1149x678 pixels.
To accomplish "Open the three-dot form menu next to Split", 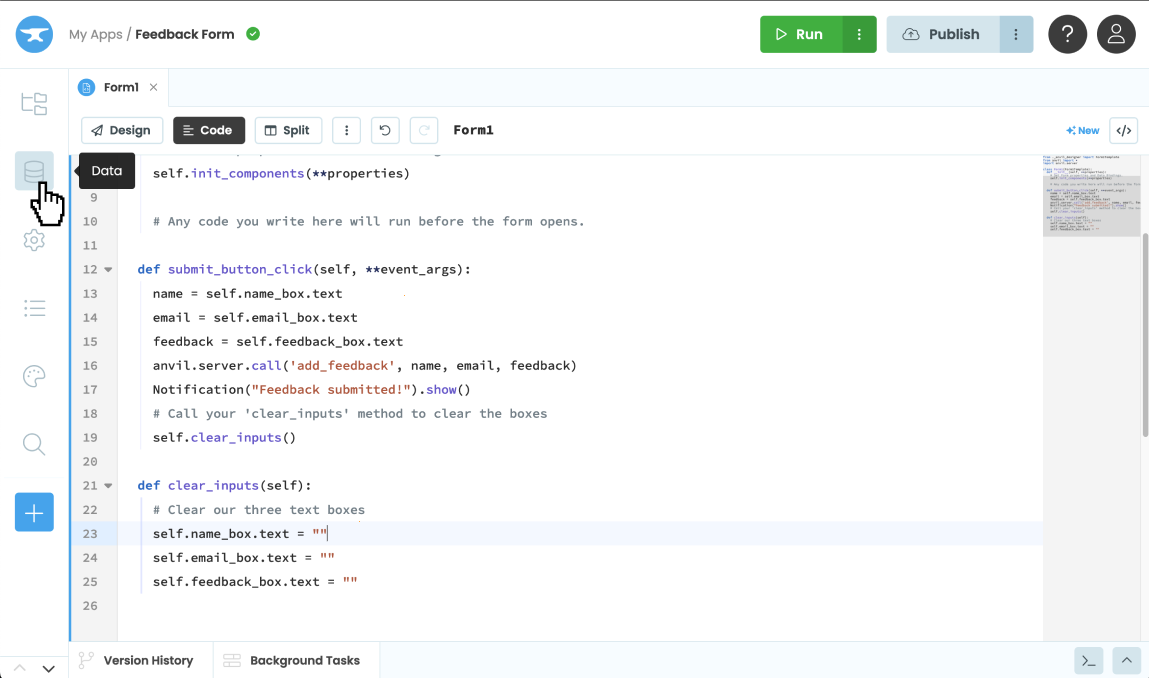I will 346,130.
